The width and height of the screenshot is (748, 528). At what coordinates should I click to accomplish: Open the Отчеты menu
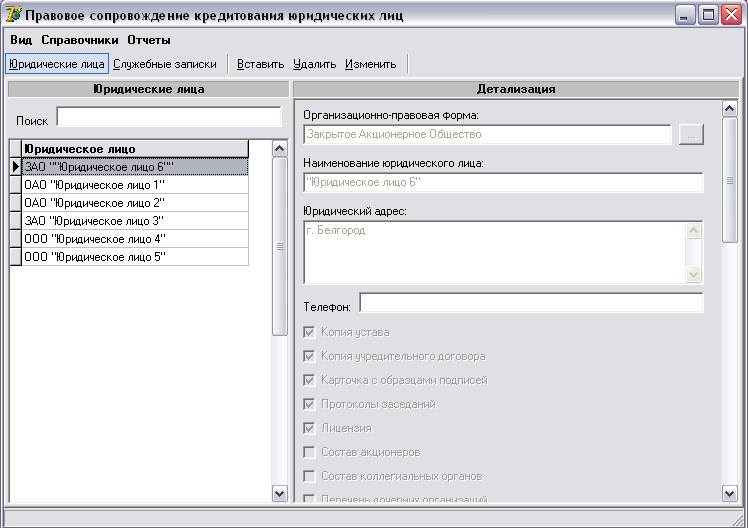point(149,40)
